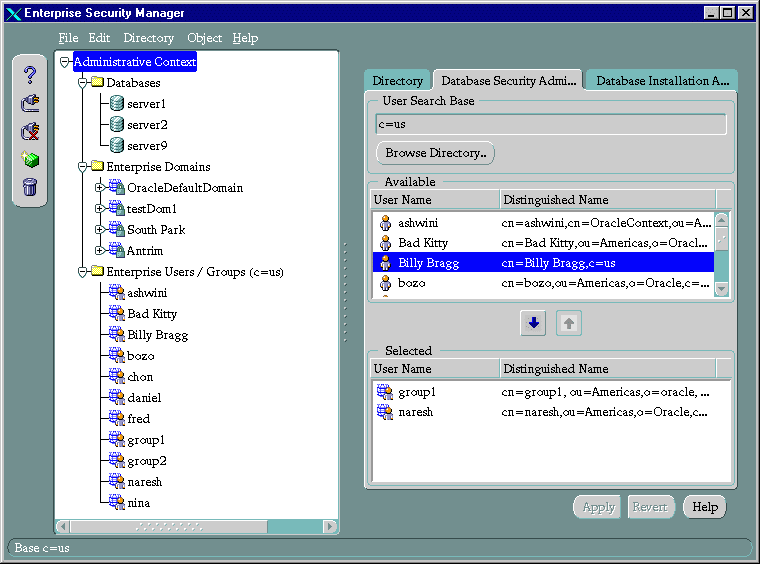This screenshot has height=564, width=760.
Task: Collapse the Databases folder node
Action: point(83,83)
